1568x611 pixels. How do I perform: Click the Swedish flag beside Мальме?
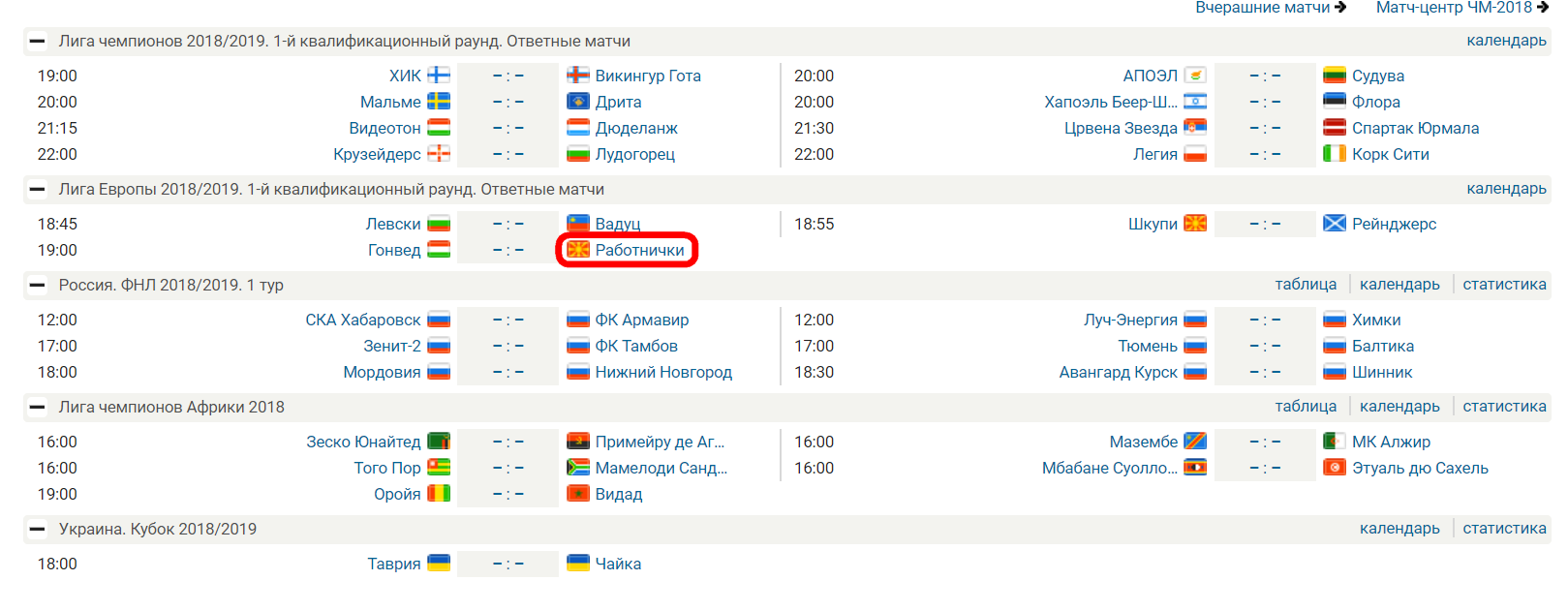click(x=439, y=102)
